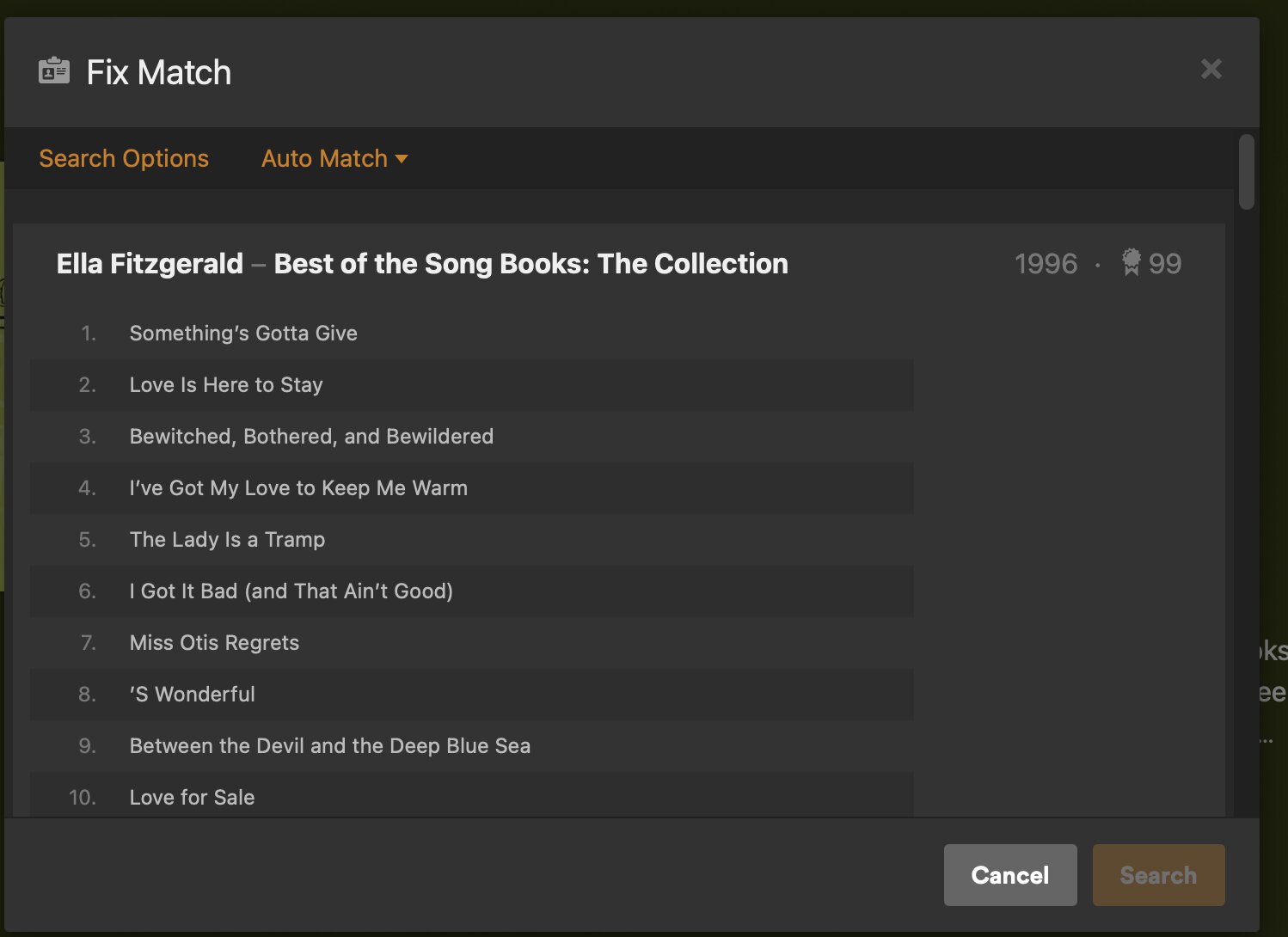Click the match score badge icon
1288x937 pixels.
[1132, 263]
